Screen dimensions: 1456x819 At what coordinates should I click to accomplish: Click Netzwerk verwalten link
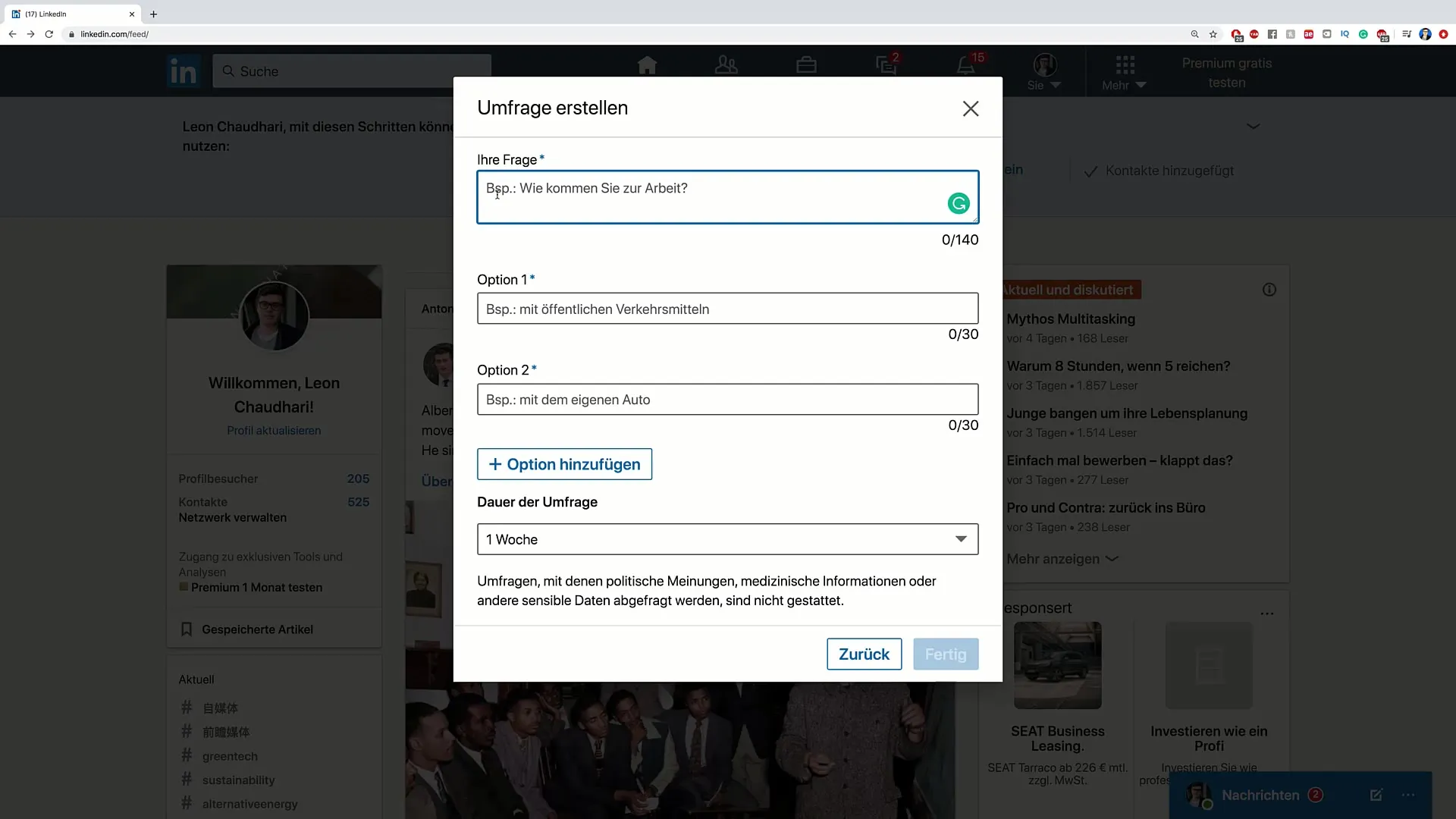click(233, 518)
